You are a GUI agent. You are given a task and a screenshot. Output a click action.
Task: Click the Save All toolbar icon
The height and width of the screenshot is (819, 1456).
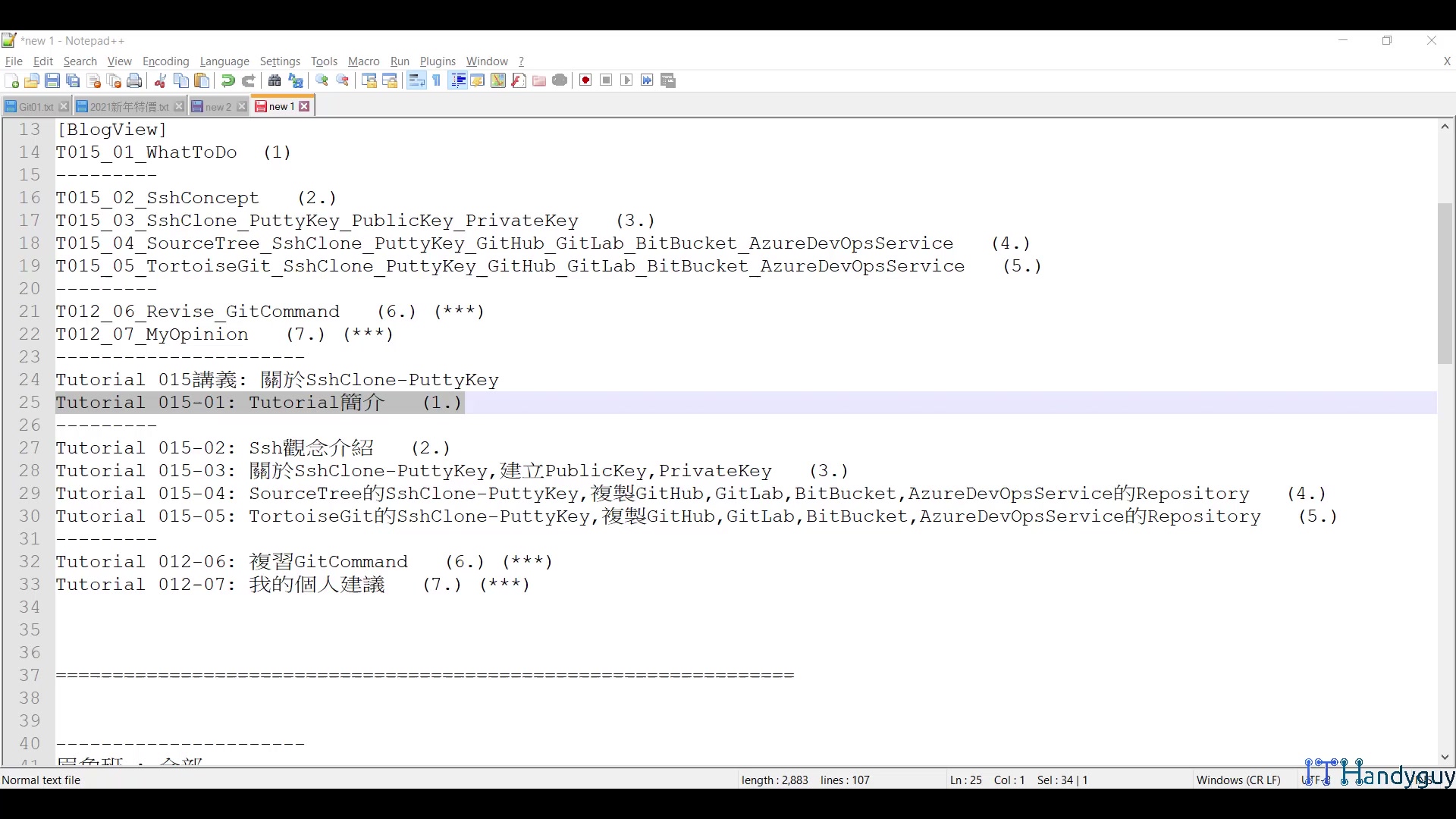tap(73, 81)
